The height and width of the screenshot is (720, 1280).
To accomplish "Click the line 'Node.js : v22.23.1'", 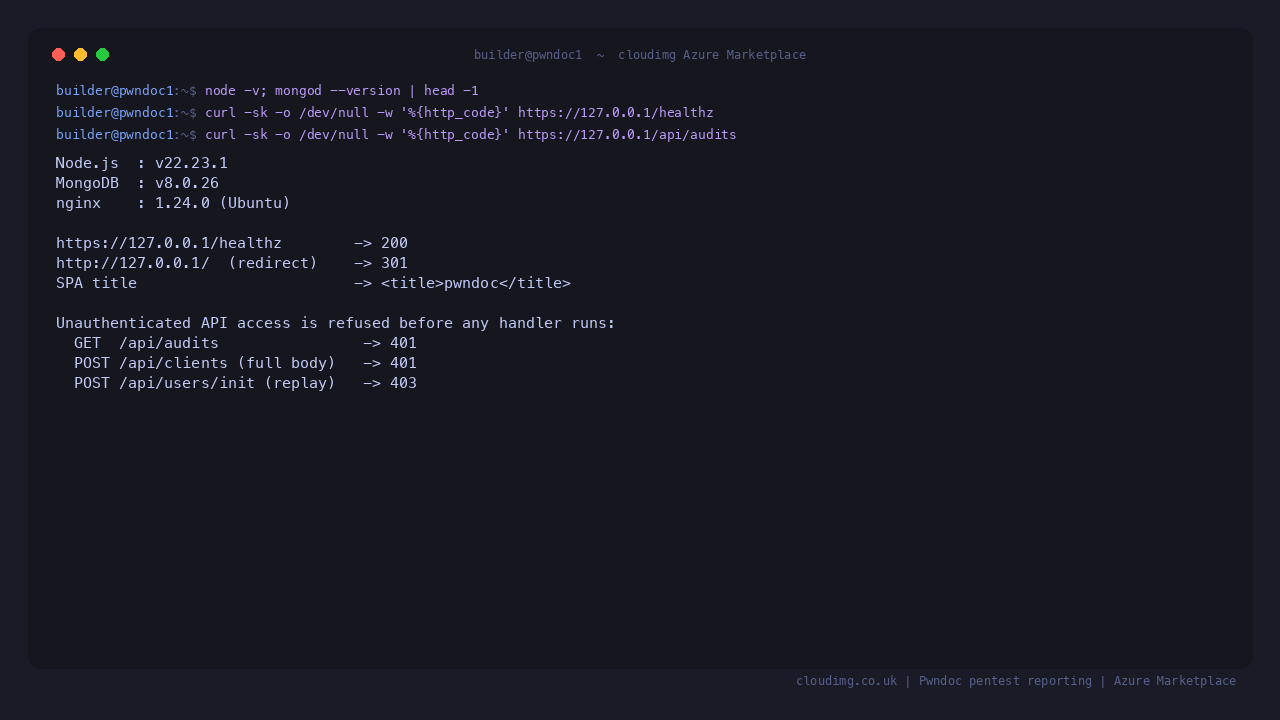I will pos(142,163).
